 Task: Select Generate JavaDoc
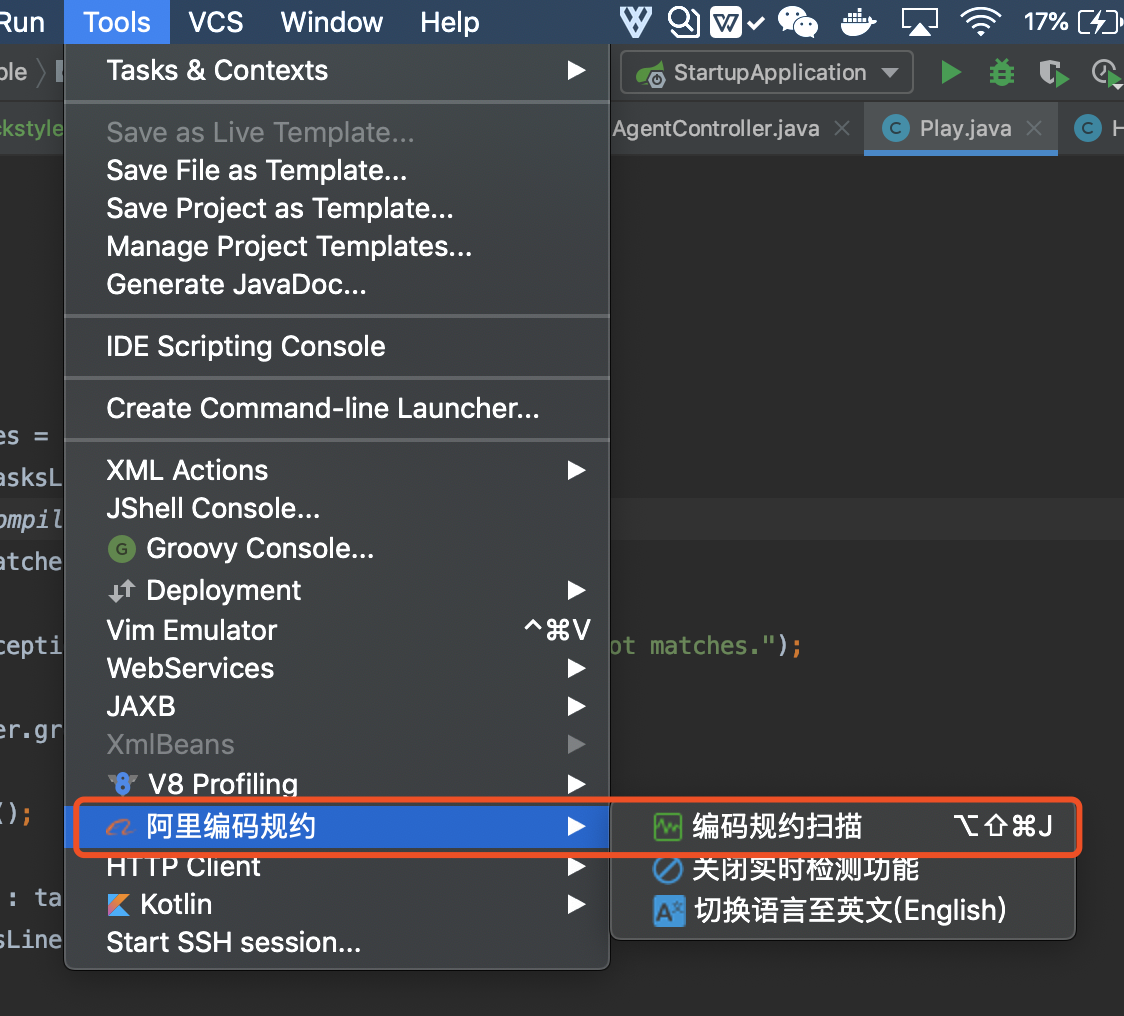point(236,285)
